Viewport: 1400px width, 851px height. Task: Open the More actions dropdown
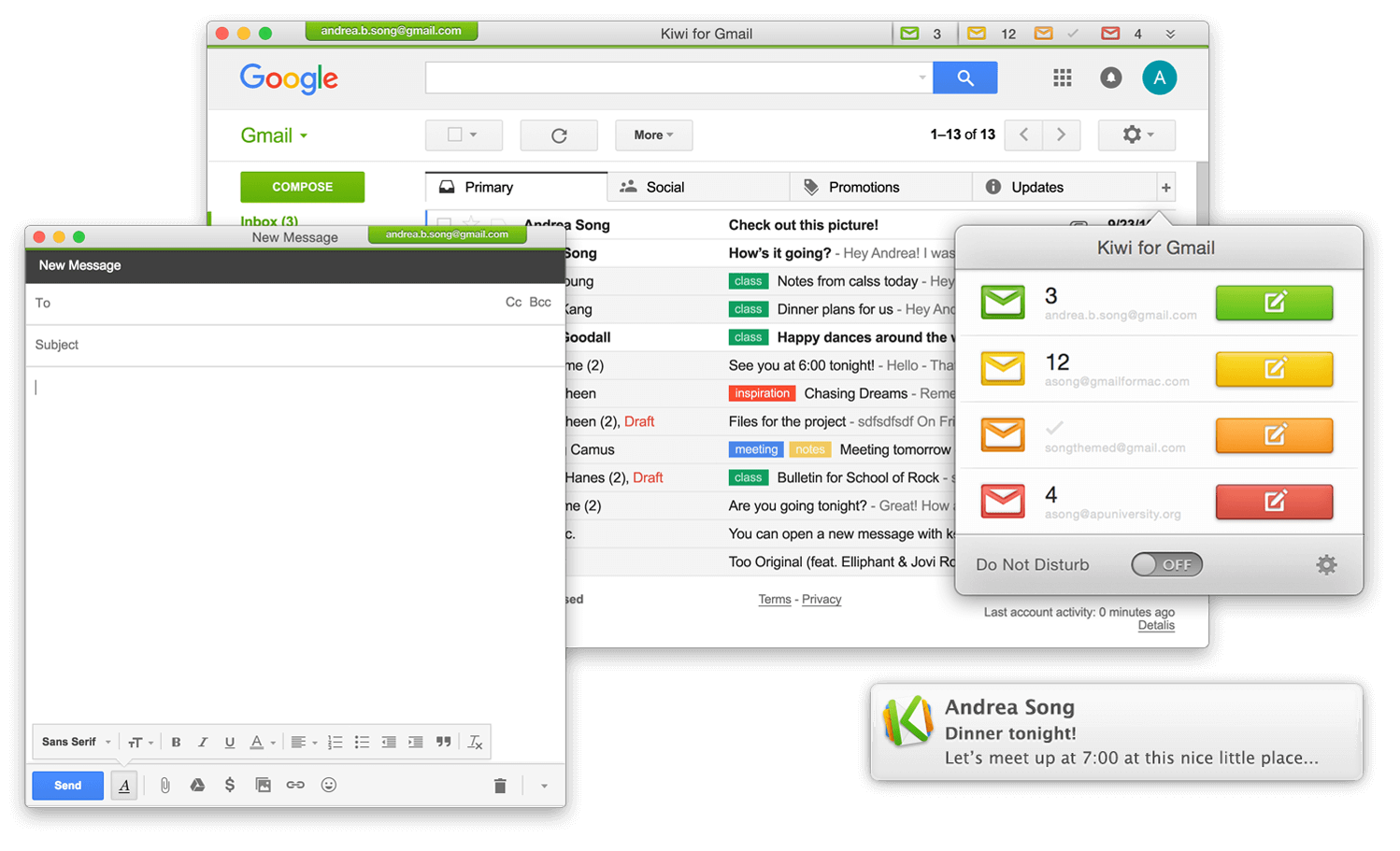coord(653,135)
